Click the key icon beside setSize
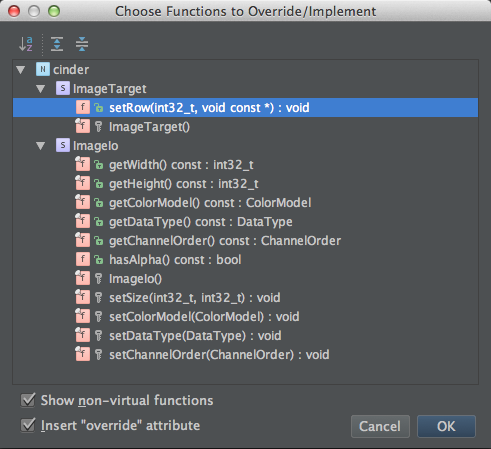The height and width of the screenshot is (449, 491). pos(99,298)
